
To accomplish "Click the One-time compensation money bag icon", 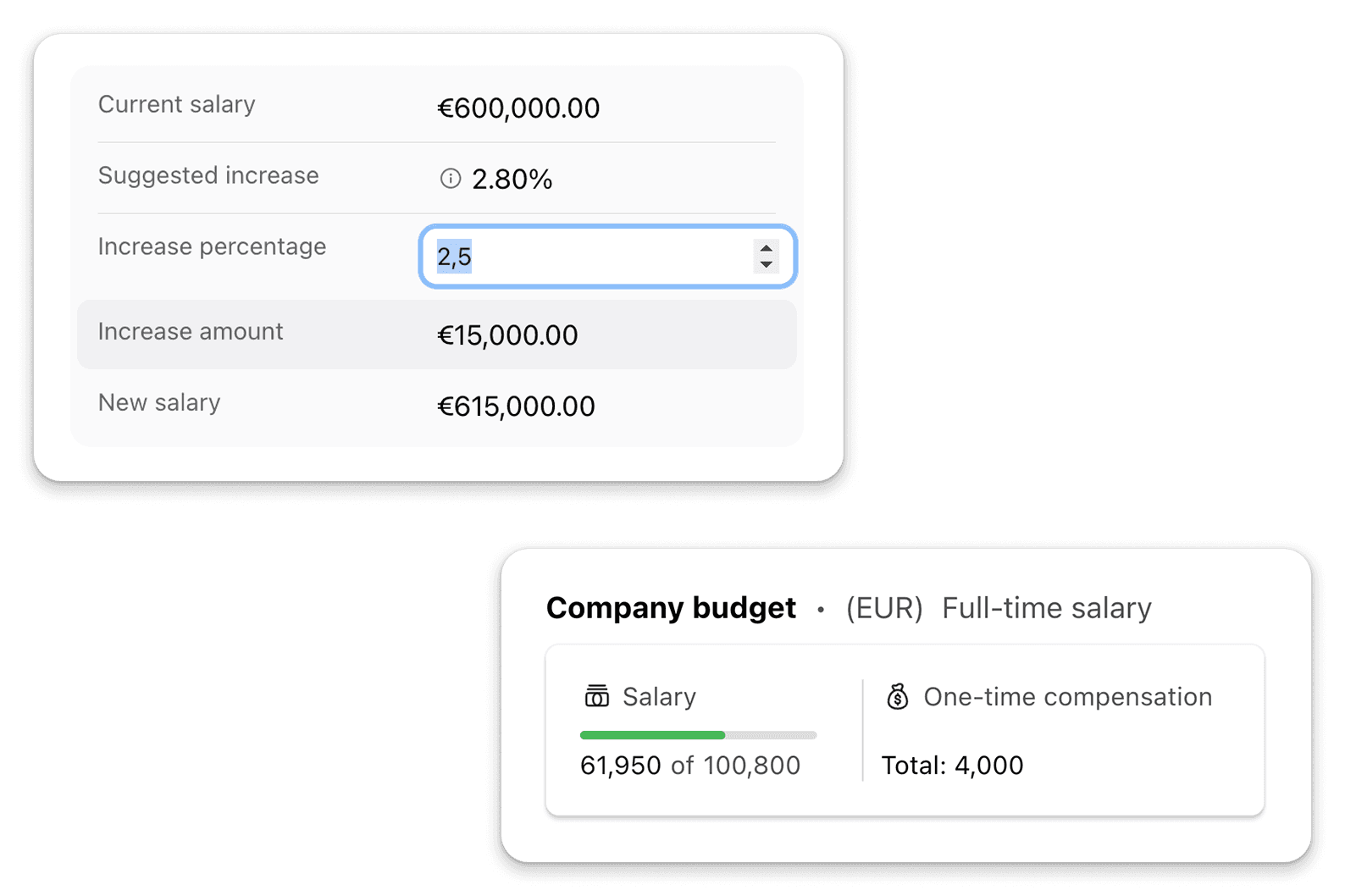I will click(x=897, y=696).
